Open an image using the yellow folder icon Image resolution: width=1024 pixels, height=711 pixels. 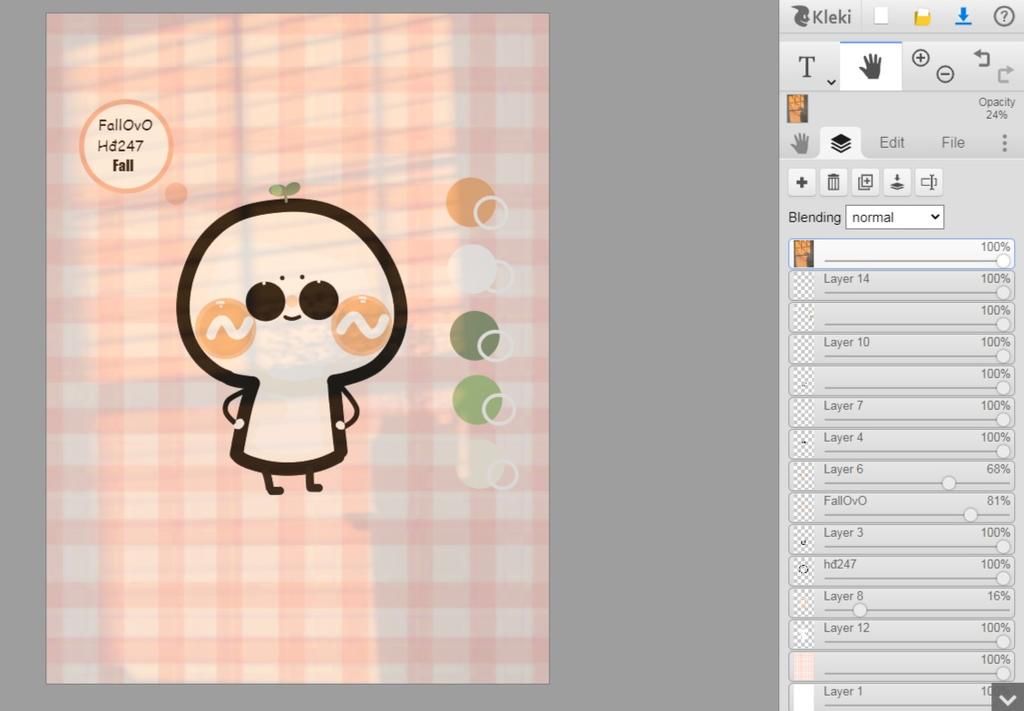click(x=922, y=16)
